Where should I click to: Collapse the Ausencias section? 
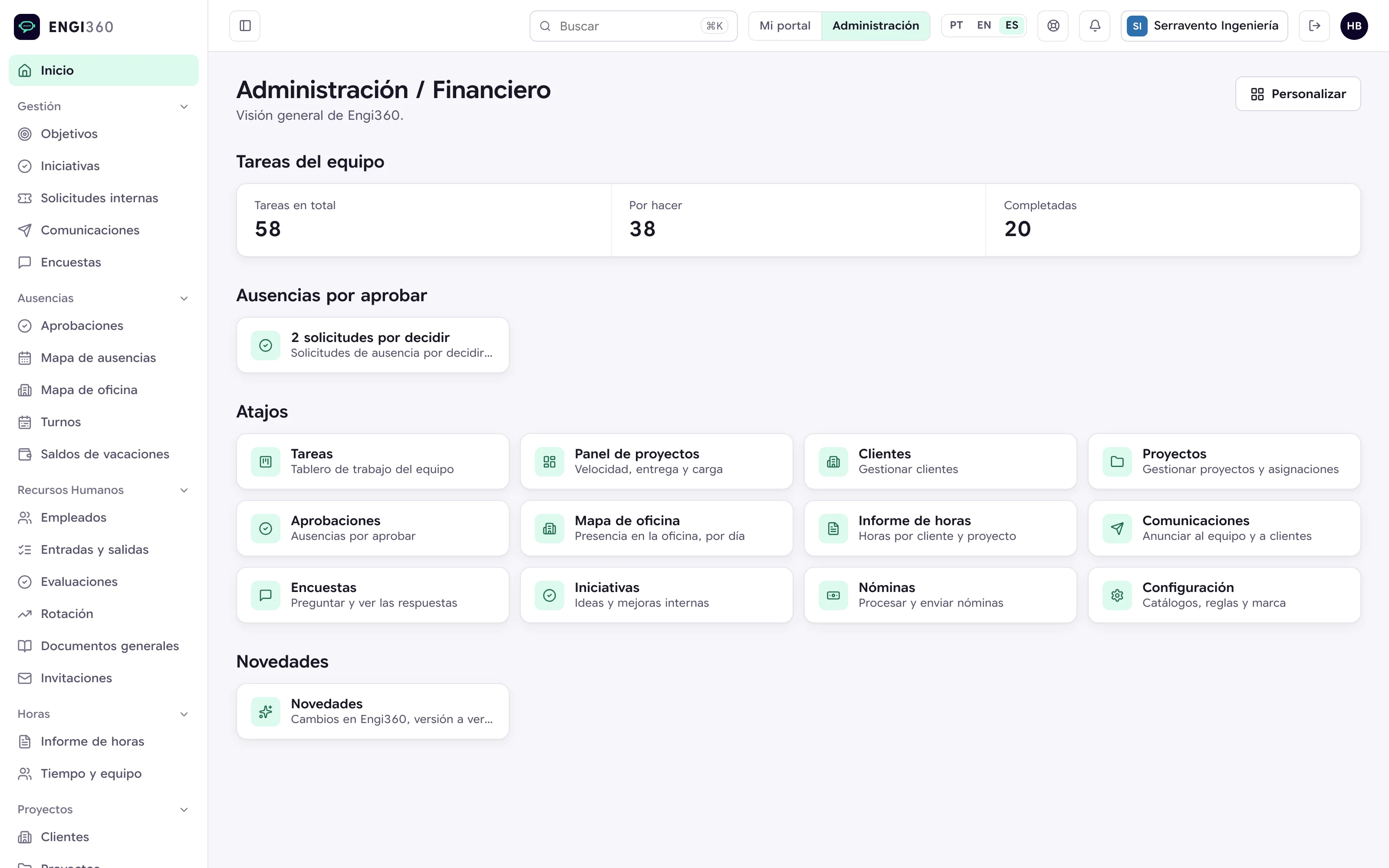[x=103, y=298]
